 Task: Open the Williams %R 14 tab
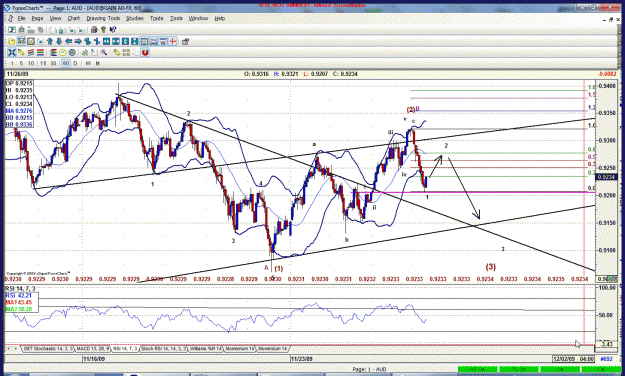pyautogui.click(x=205, y=348)
